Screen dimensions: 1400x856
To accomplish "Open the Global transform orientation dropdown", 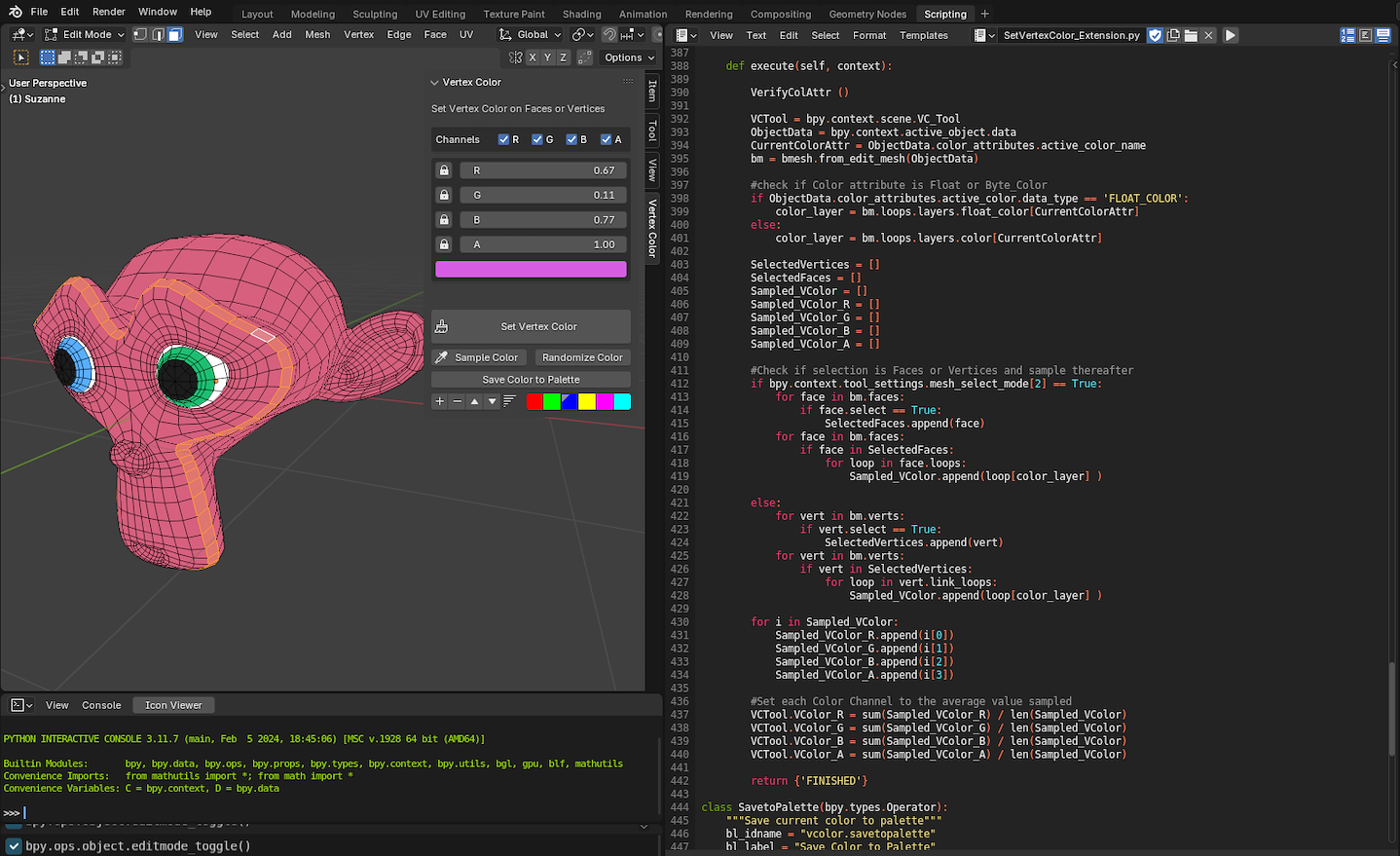I will pyautogui.click(x=531, y=34).
